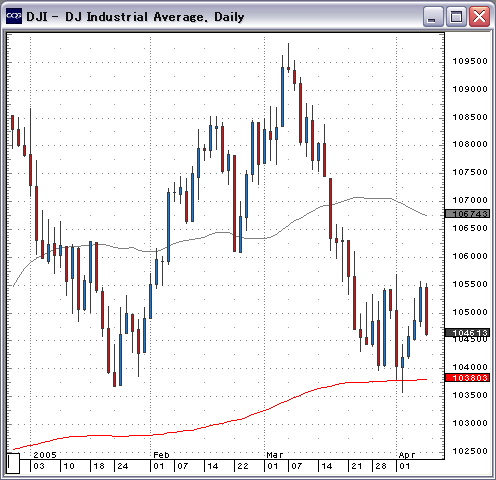Click the 102500 price axis label
The width and height of the screenshot is (496, 480).
470,451
